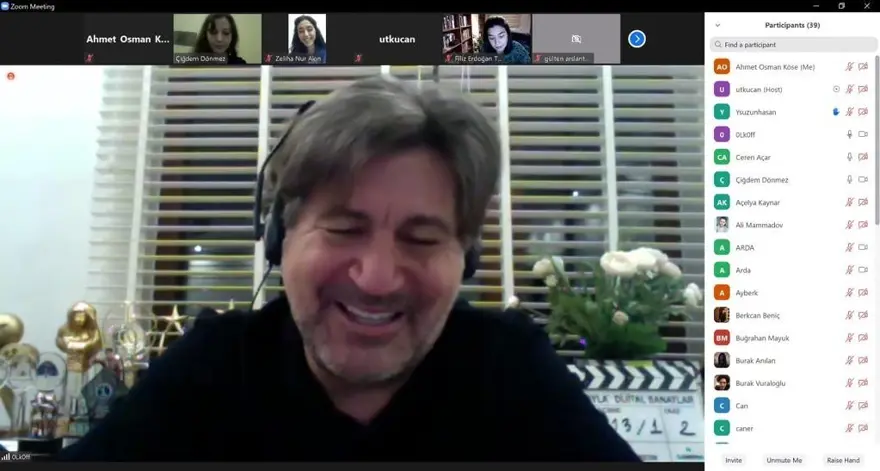Click the microphone icon beside Ceren Açar
Image resolution: width=880 pixels, height=471 pixels.
(849, 157)
